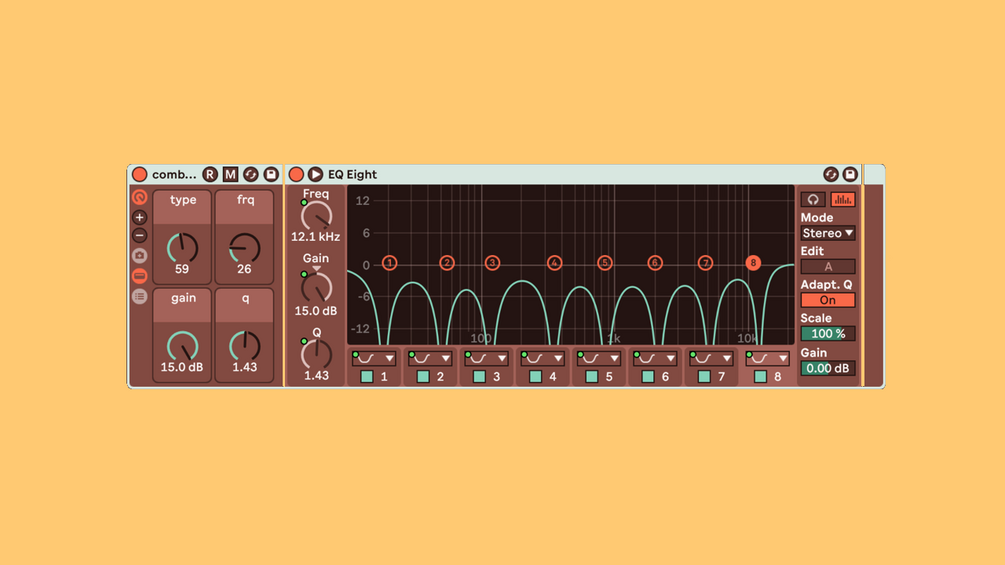Image resolution: width=1005 pixels, height=565 pixels.
Task: Open filter type dropdown for band 3
Action: pos(487,358)
